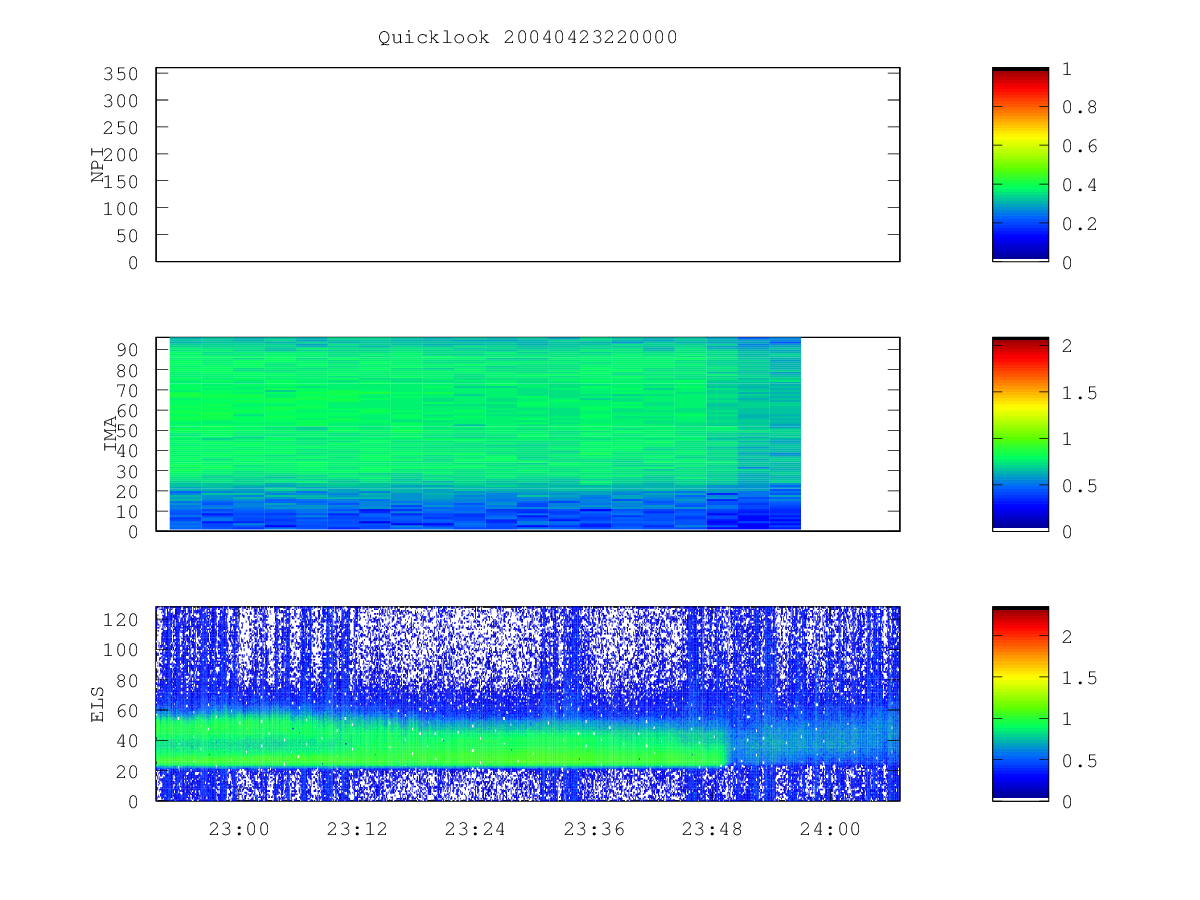Screen dimensions: 1200x900
Task: Click the ELS y-axis label
Action: tap(98, 704)
